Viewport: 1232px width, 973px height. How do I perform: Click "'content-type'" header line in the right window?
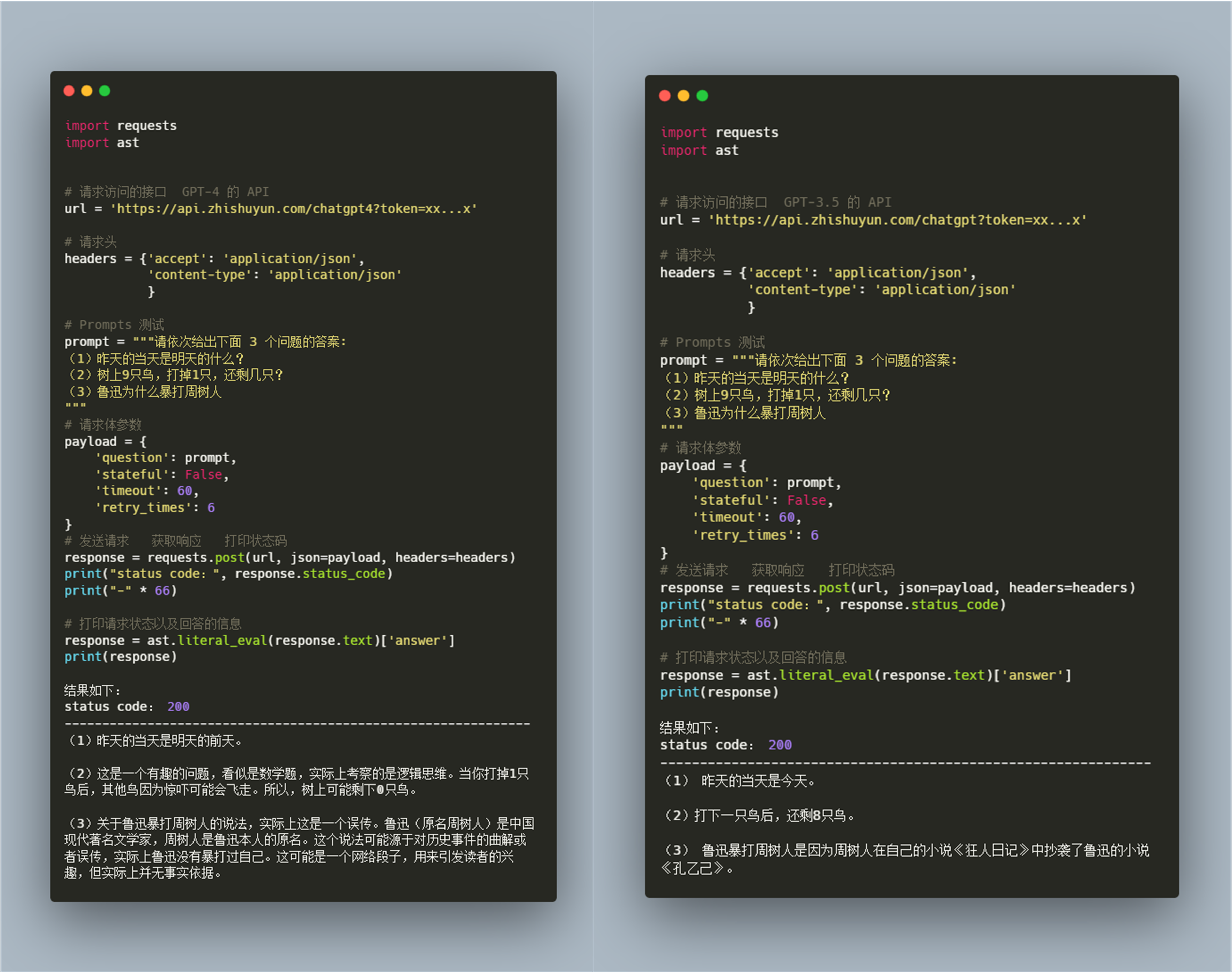[x=882, y=290]
